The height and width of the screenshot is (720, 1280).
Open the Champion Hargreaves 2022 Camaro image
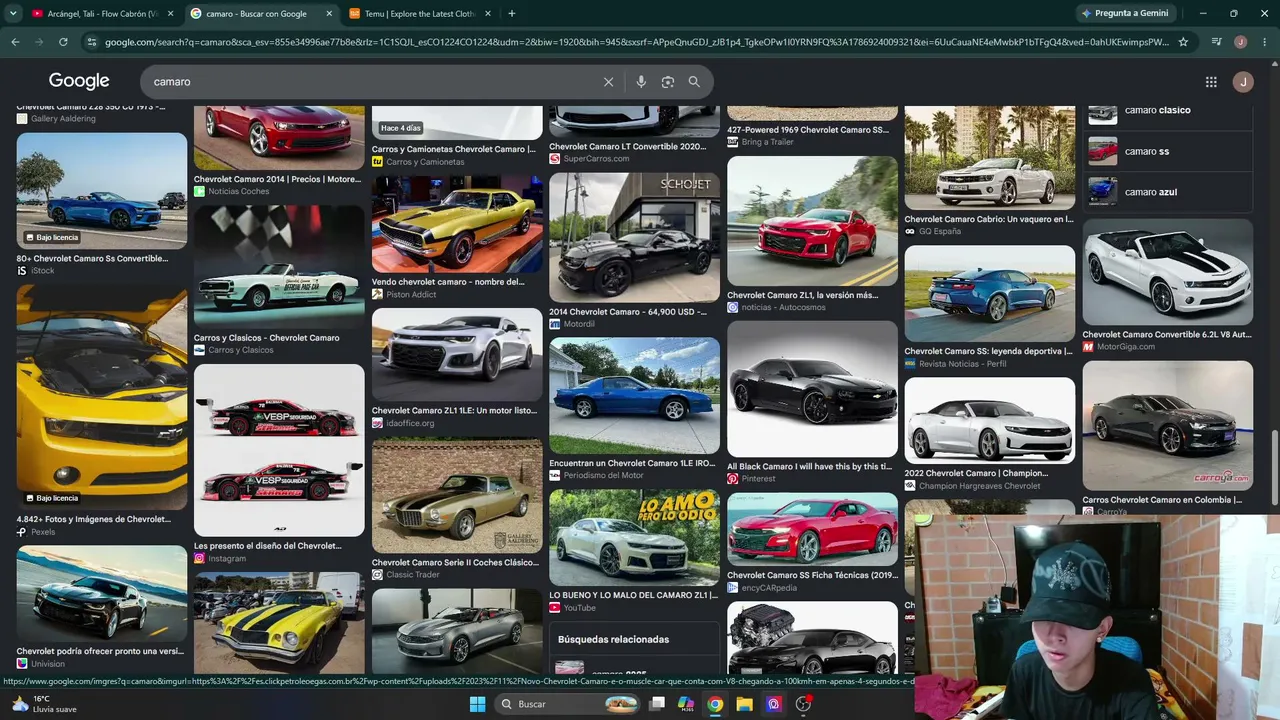[990, 421]
